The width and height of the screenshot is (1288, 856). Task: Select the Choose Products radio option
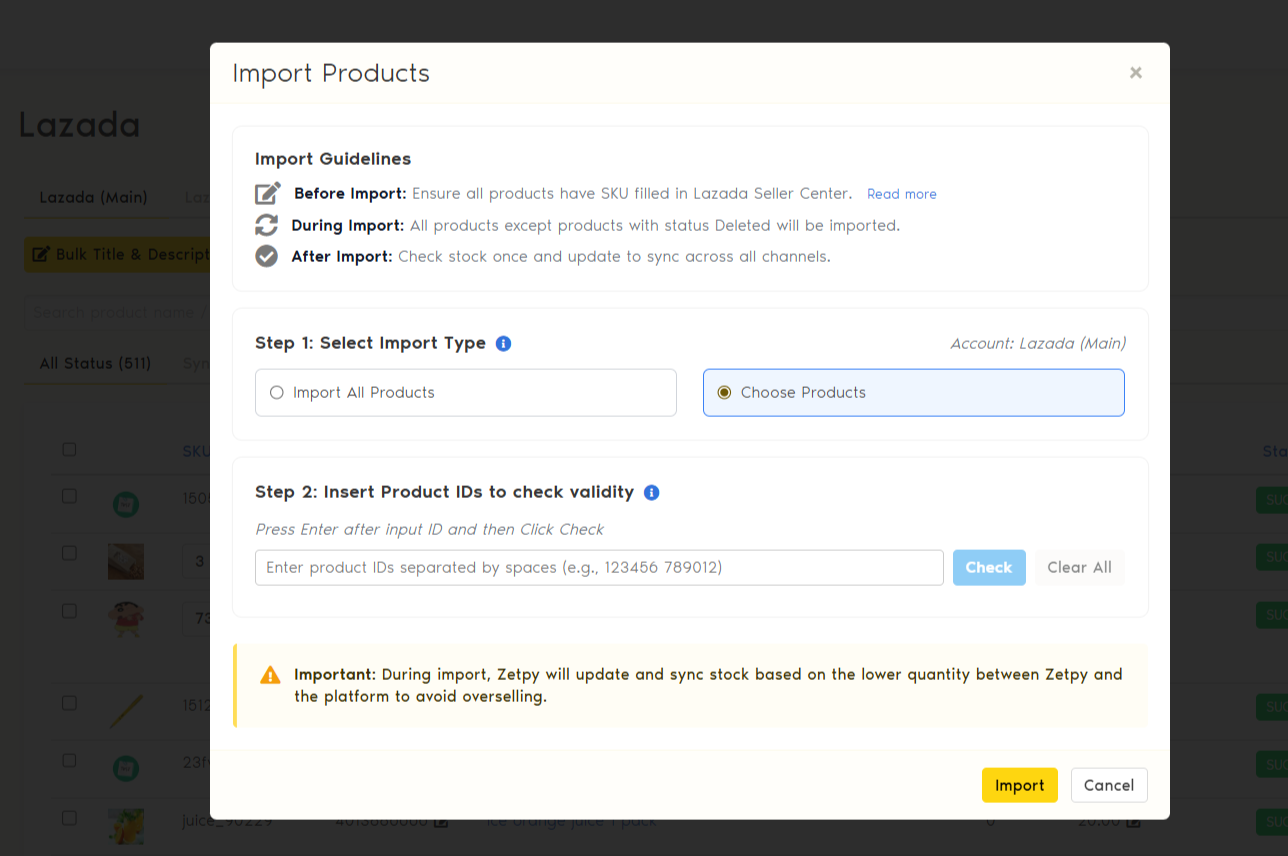(x=725, y=392)
